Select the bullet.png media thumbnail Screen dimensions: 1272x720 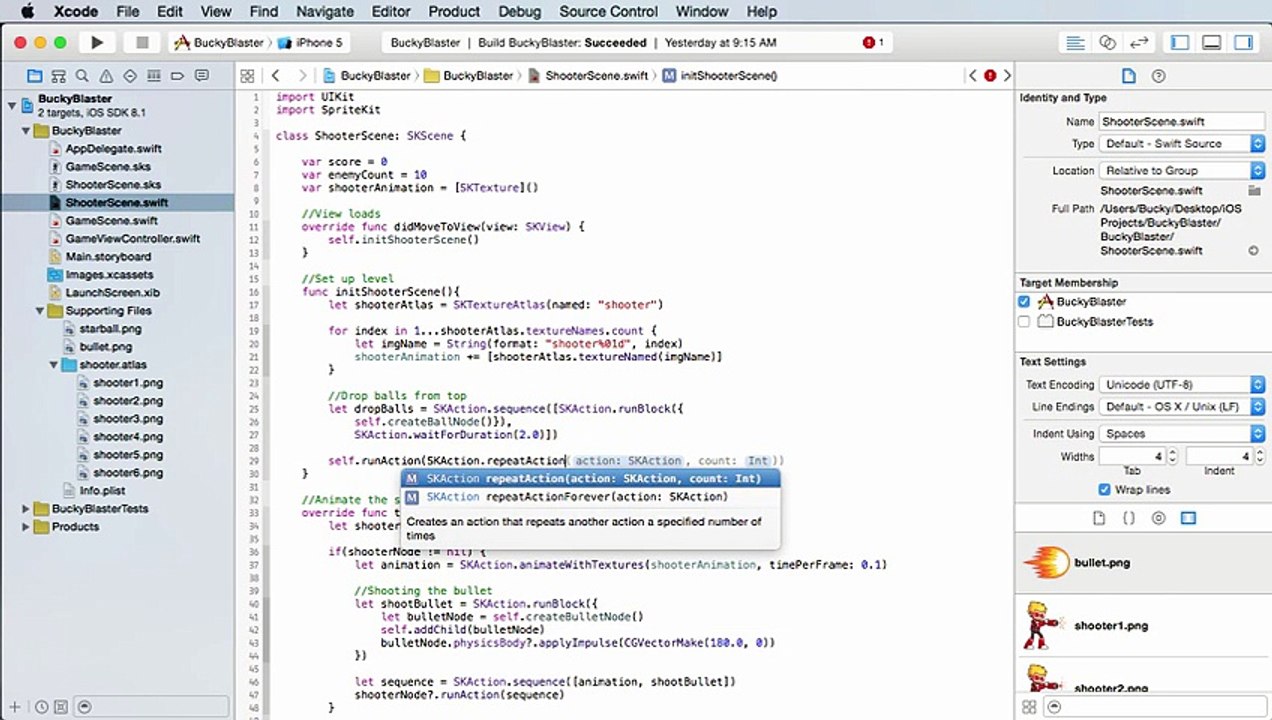(1046, 563)
